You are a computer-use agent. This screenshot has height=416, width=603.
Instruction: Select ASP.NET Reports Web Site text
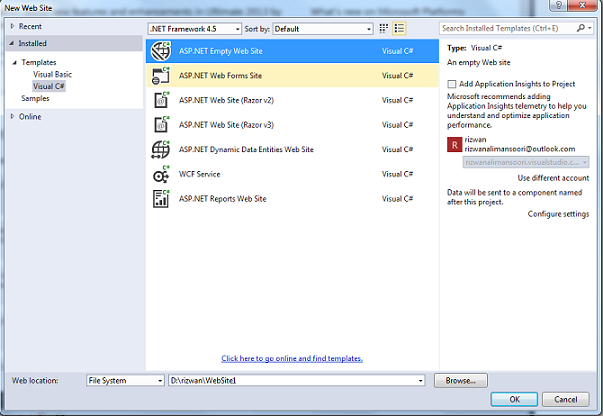(x=223, y=199)
